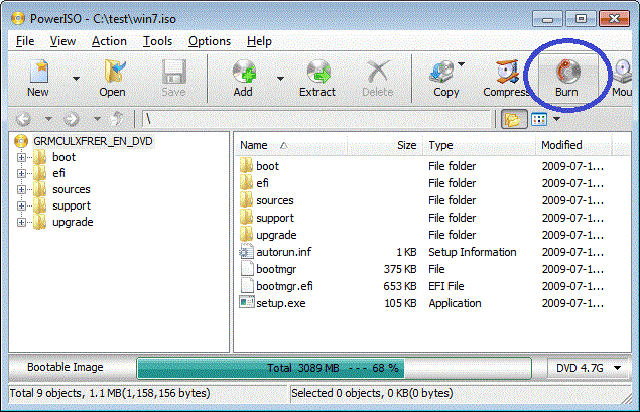The image size is (640, 412).
Task: Open the view mode dropdown arrow
Action: 556,119
